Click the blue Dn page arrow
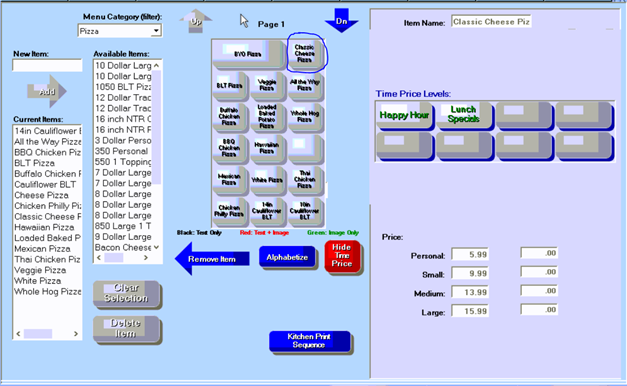Screen dimensions: 627x386 tap(341, 20)
